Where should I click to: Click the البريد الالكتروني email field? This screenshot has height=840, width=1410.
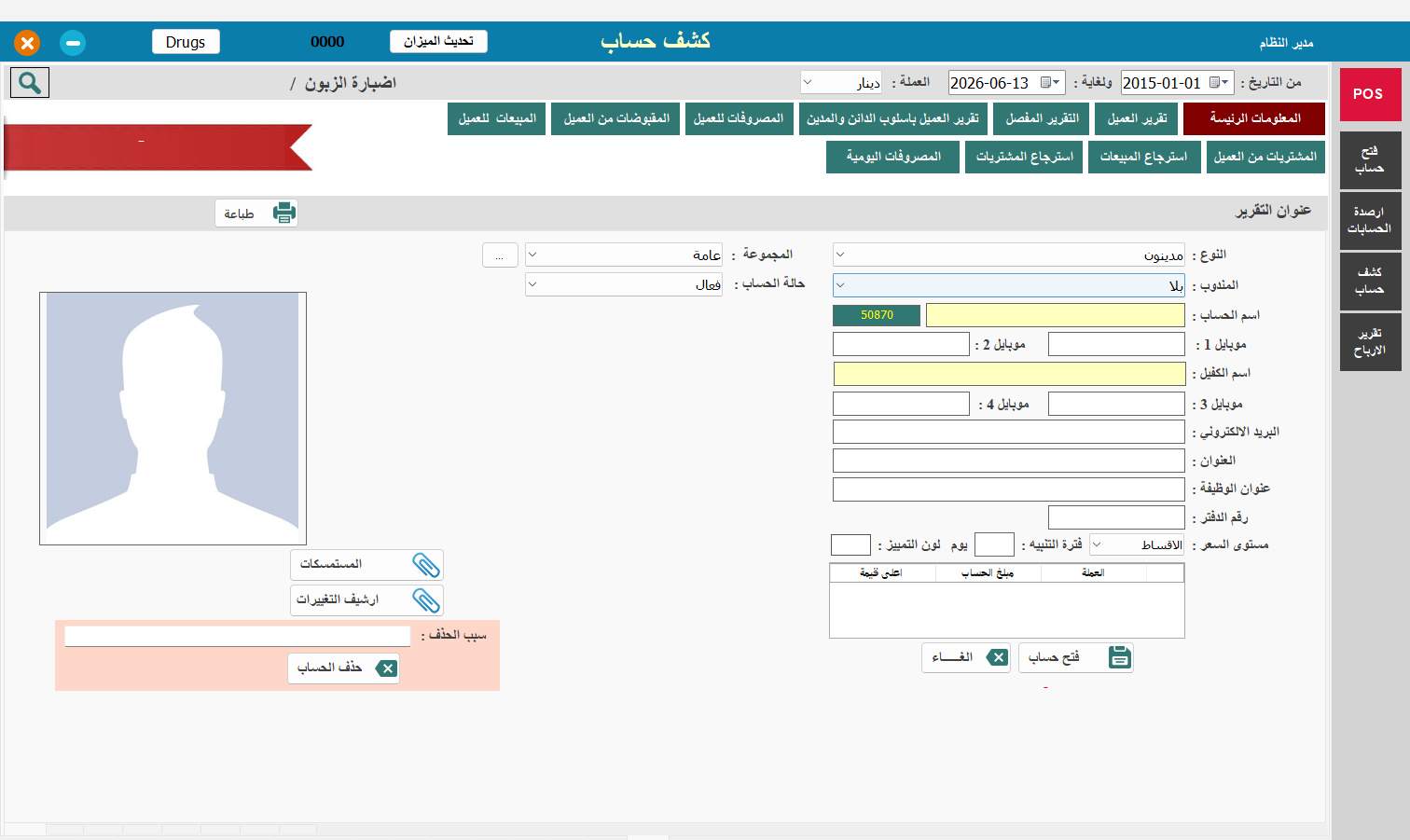coord(1009,432)
